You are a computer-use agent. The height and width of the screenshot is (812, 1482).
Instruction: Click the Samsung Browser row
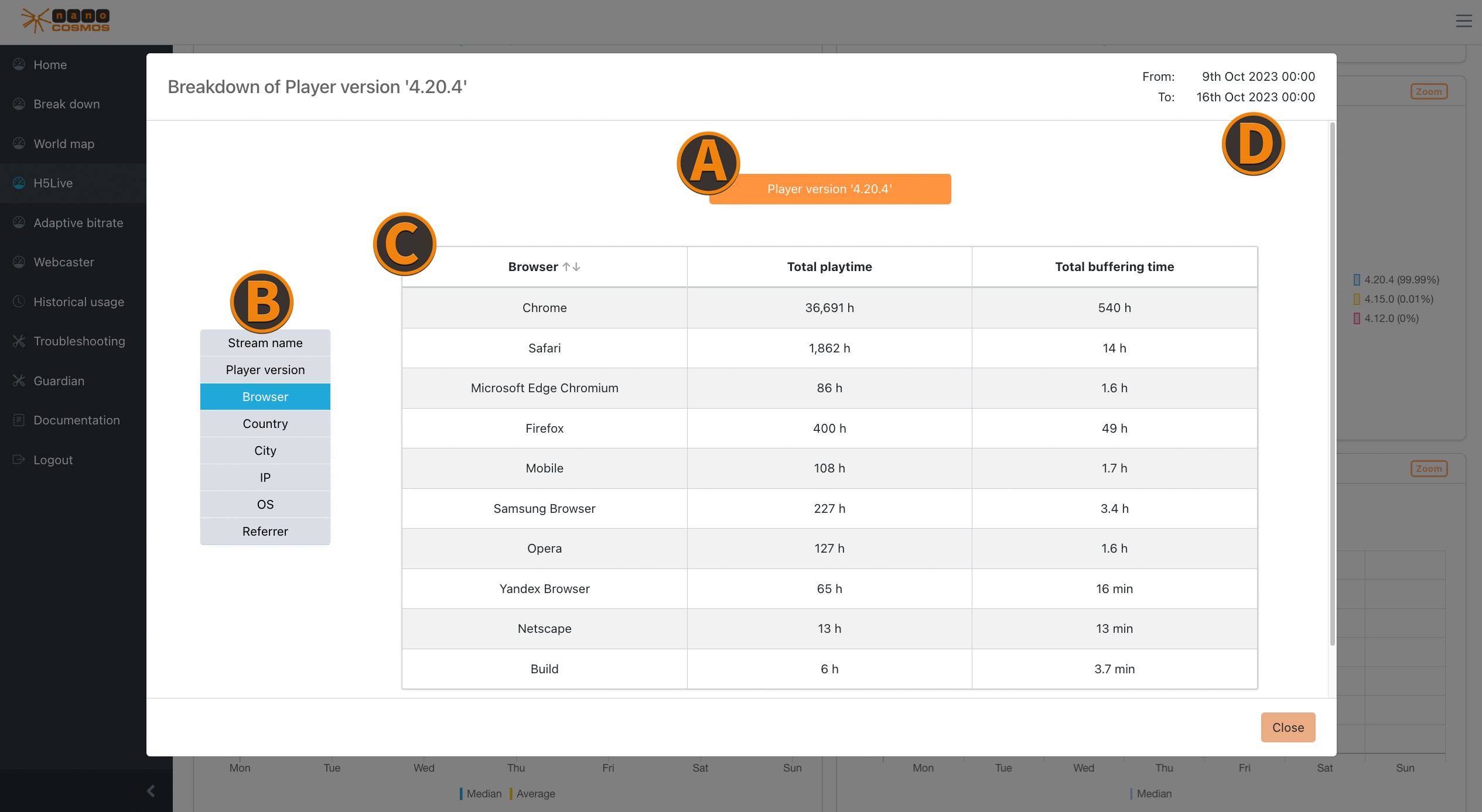pyautogui.click(x=829, y=509)
